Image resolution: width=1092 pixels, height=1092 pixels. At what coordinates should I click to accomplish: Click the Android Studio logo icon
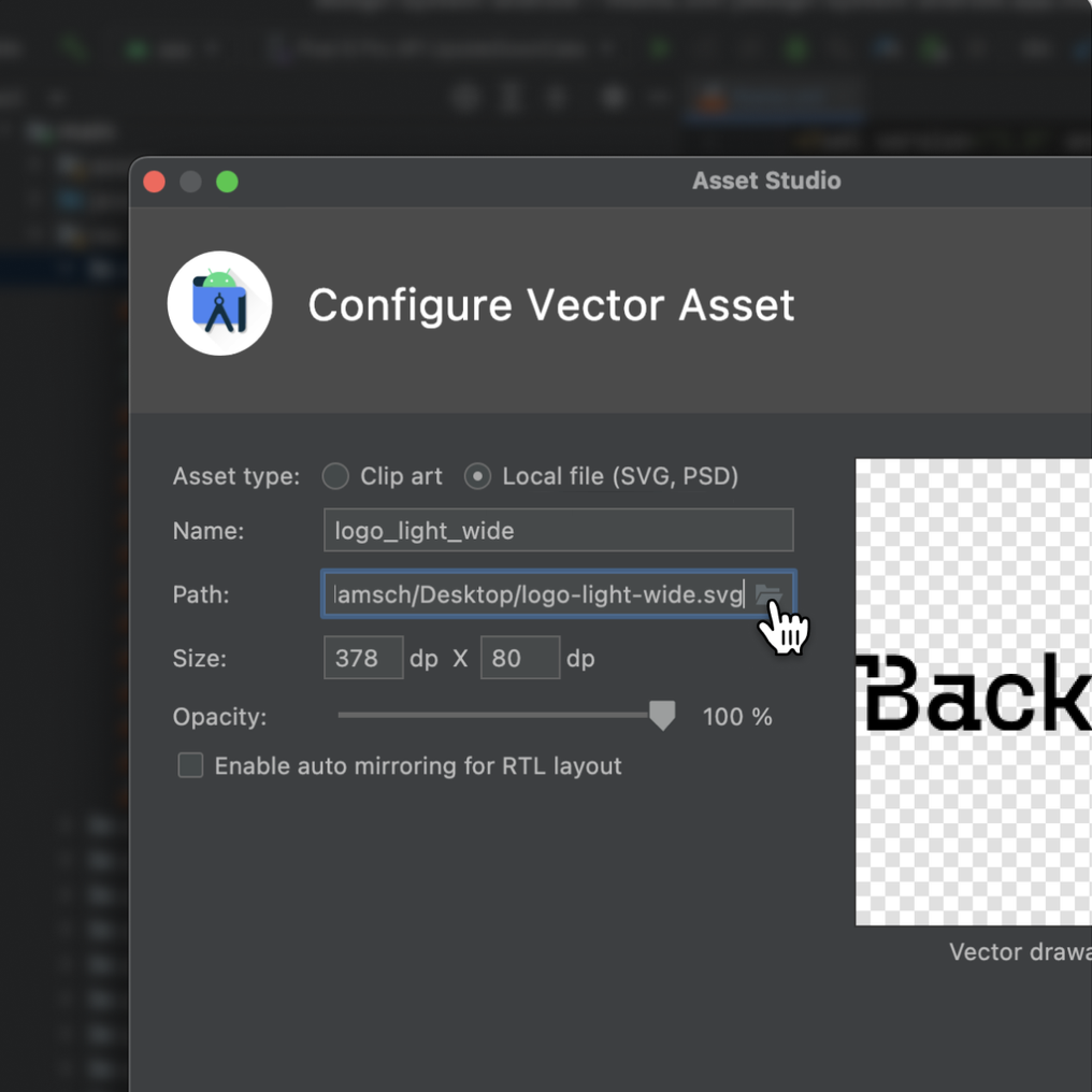click(x=220, y=304)
